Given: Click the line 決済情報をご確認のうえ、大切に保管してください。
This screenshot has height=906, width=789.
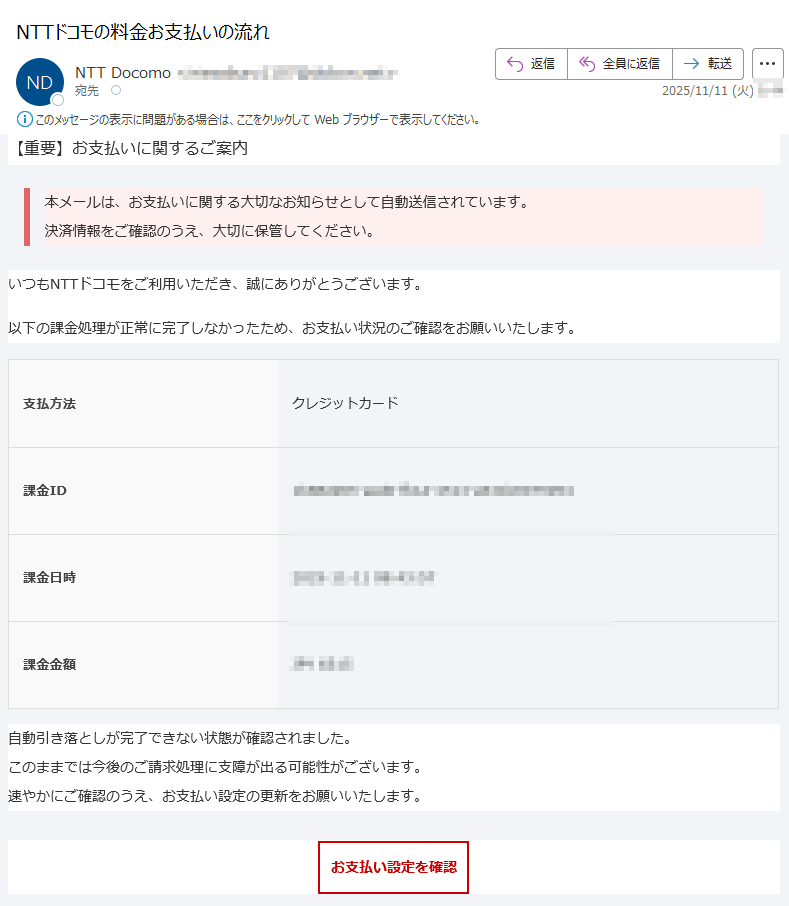Looking at the screenshot, I should click(x=210, y=231).
